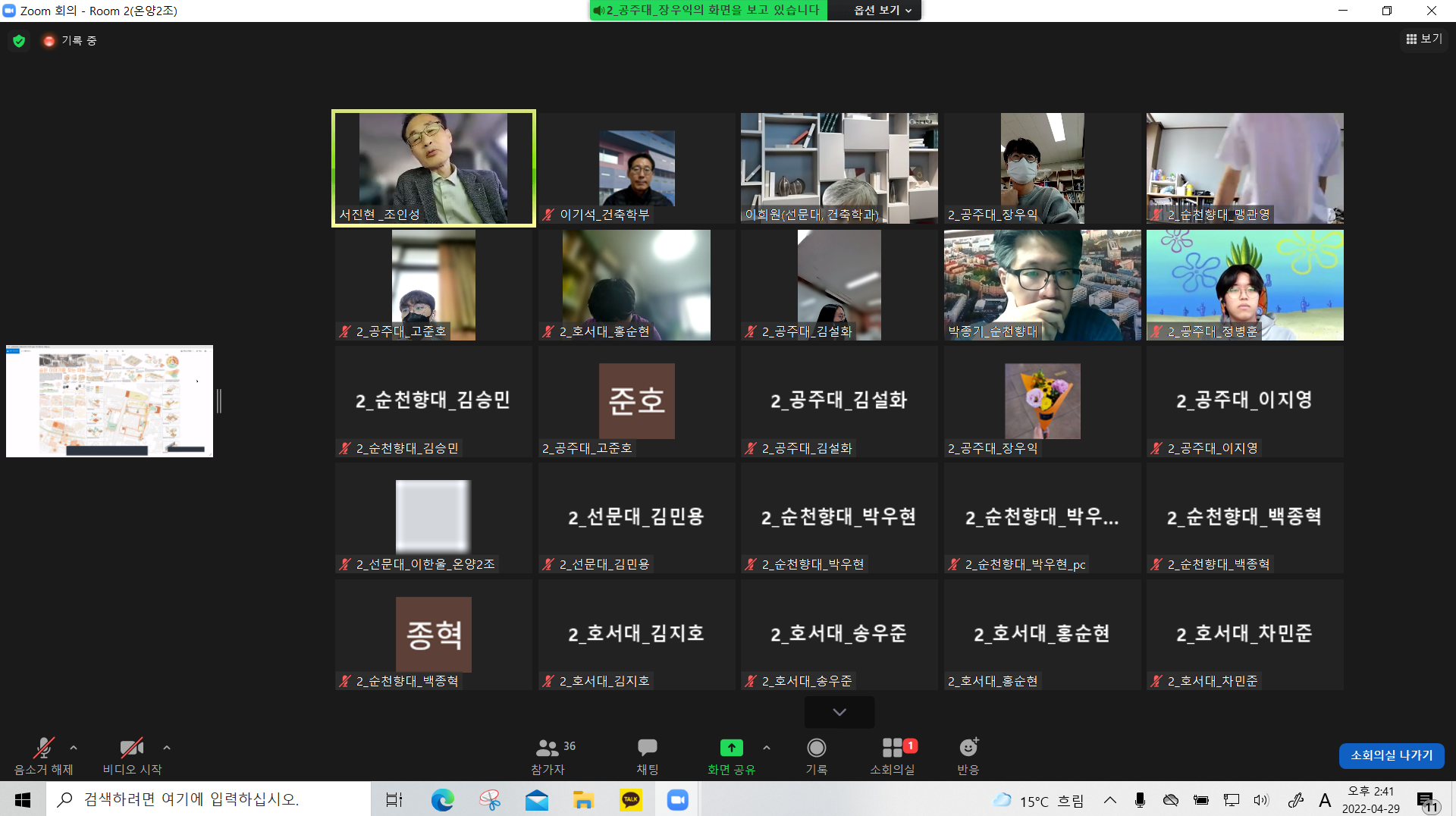Click the record icon in the toolbar
Viewport: 1456px width, 816px height.
coord(816,749)
